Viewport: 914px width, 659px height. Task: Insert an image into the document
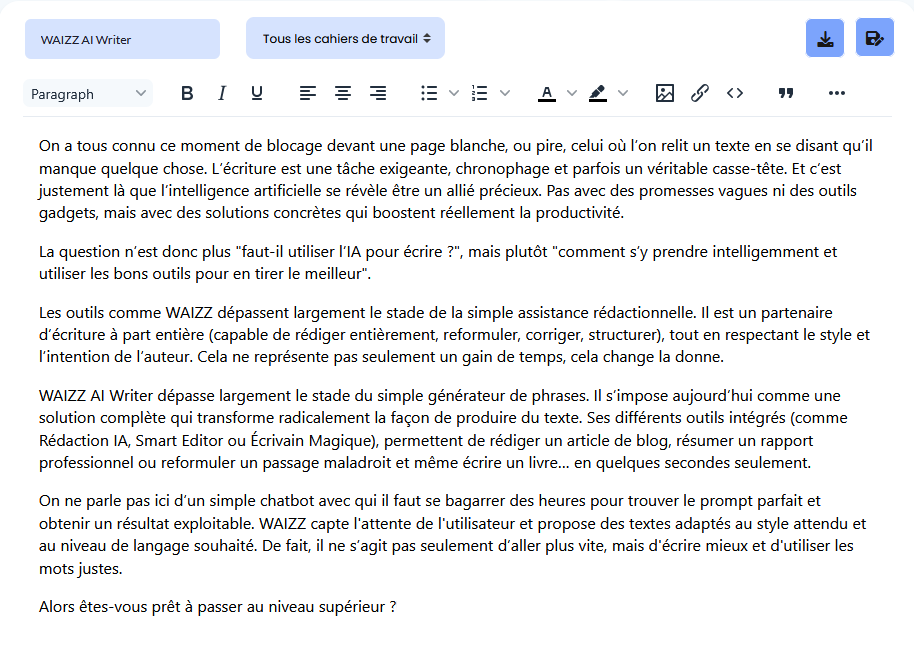coord(665,93)
